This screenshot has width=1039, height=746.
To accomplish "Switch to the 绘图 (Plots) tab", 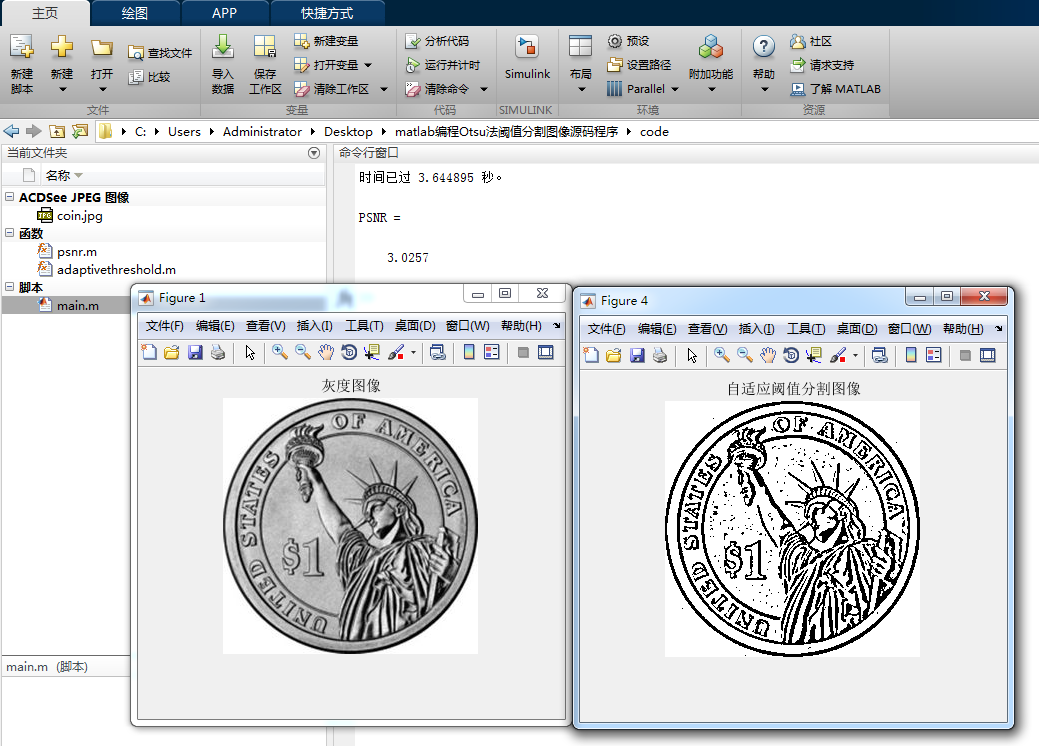I will (135, 13).
